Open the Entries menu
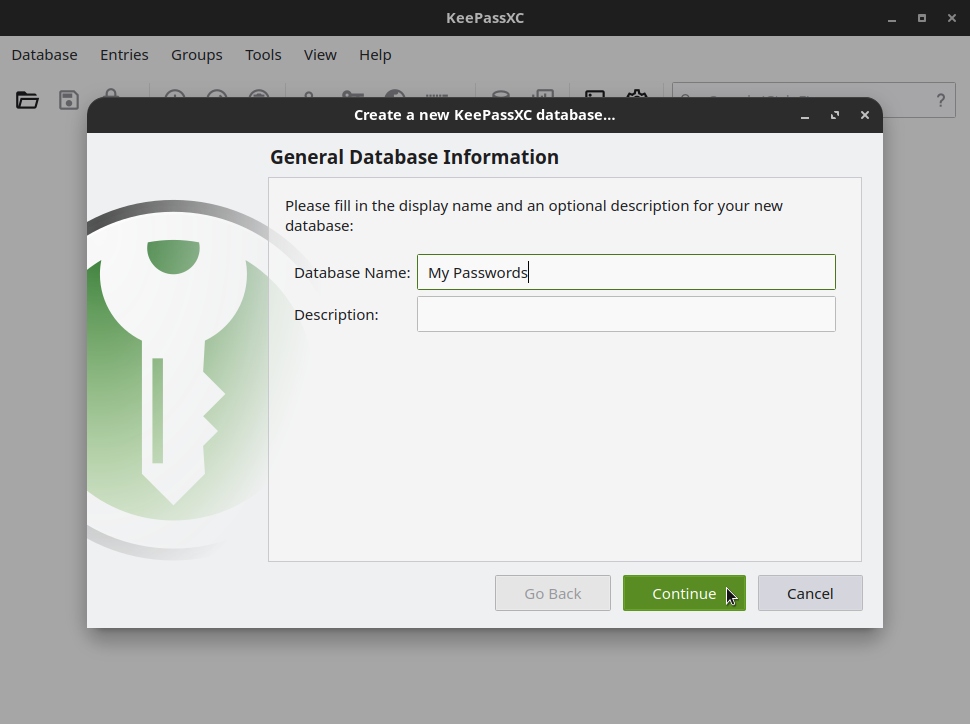 [x=124, y=54]
